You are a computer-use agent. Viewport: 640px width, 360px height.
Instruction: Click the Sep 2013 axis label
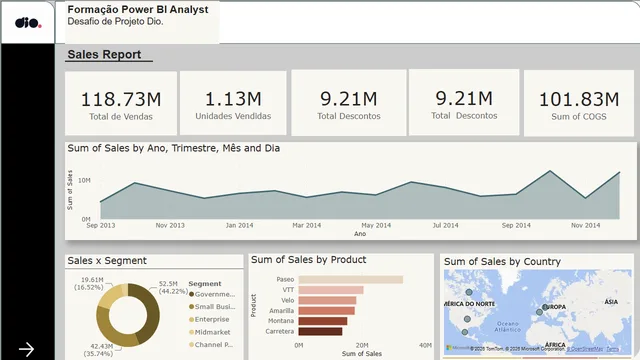pyautogui.click(x=101, y=225)
